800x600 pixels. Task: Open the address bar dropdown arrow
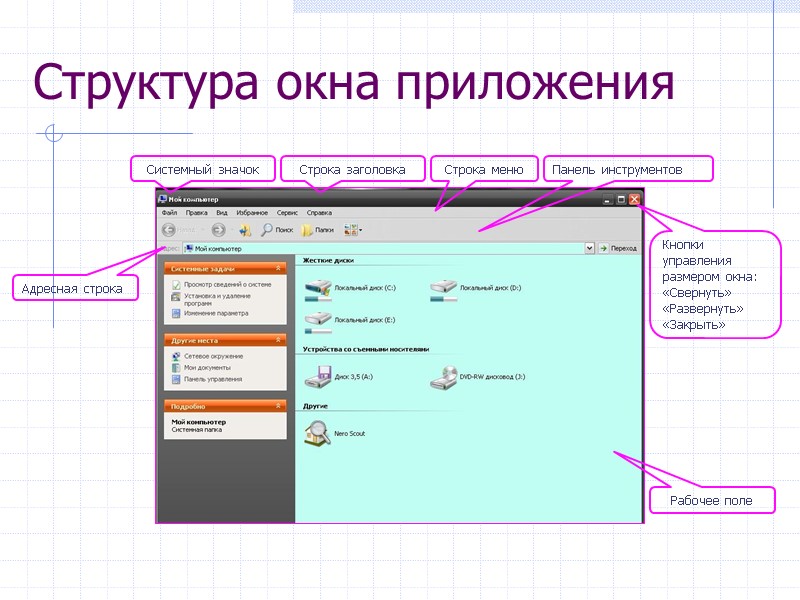pos(589,248)
